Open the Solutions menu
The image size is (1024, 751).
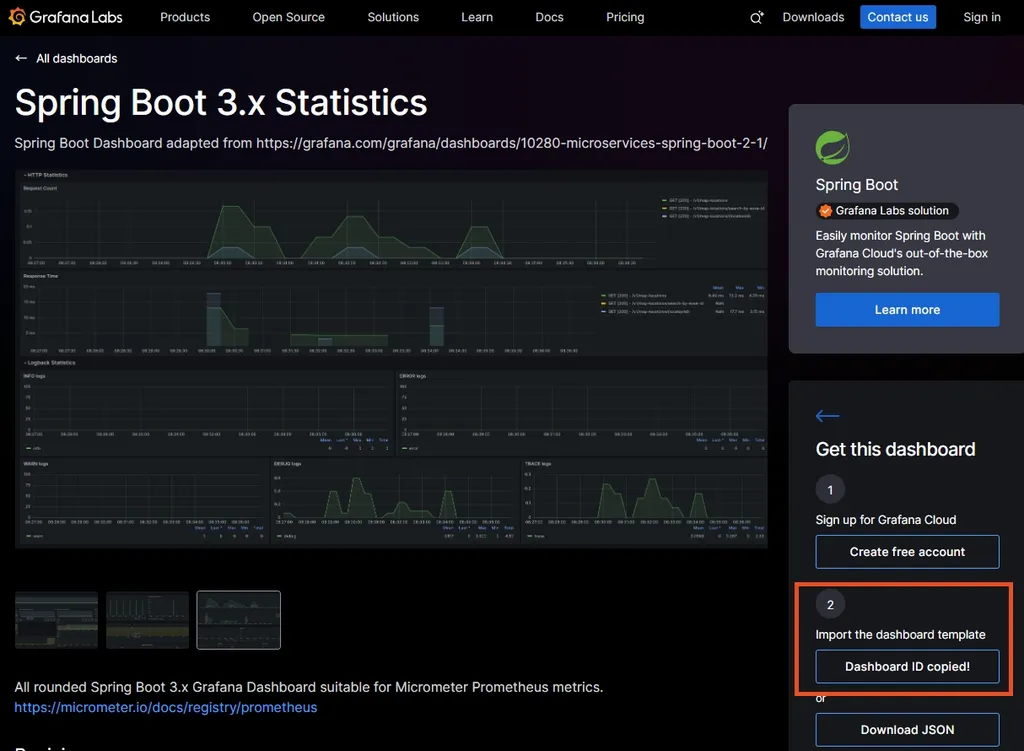(x=393, y=17)
